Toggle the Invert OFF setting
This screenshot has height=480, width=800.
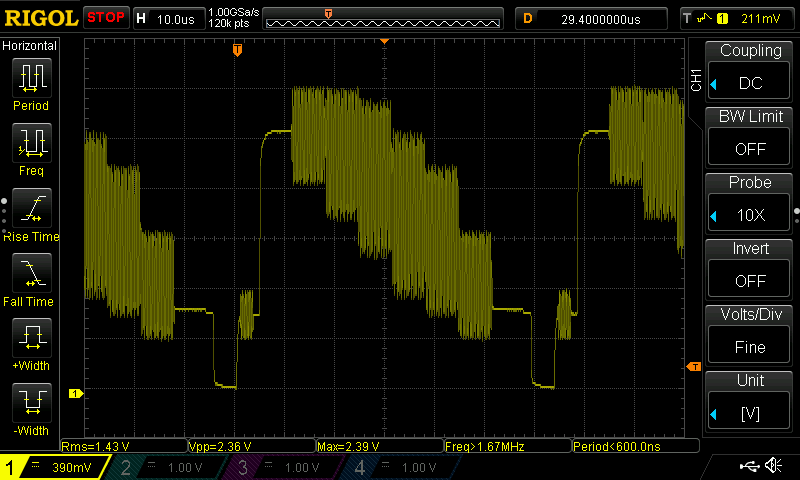[750, 269]
